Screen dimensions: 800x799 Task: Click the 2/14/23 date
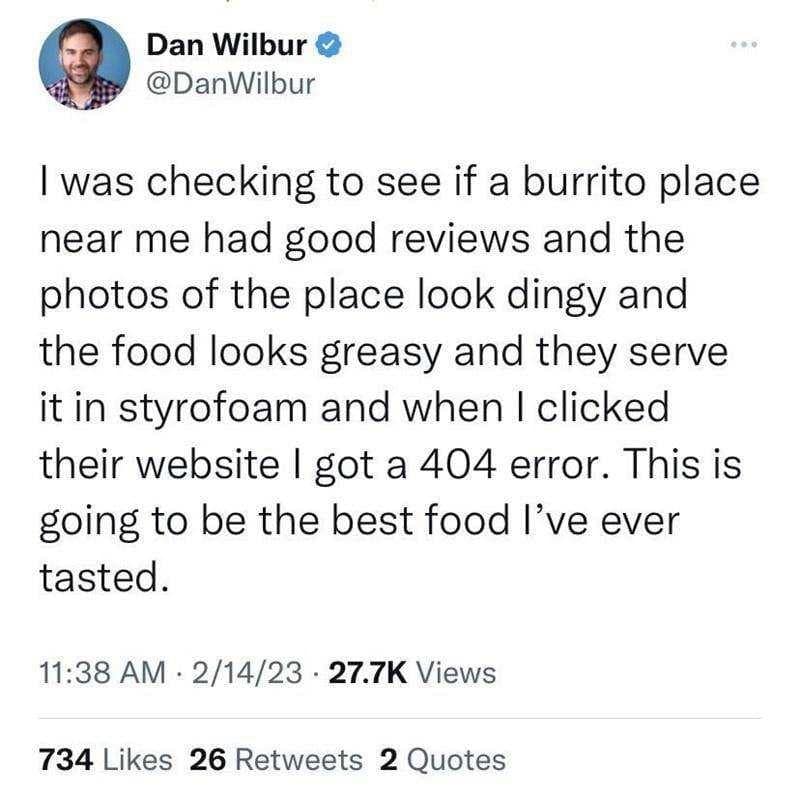tap(247, 672)
